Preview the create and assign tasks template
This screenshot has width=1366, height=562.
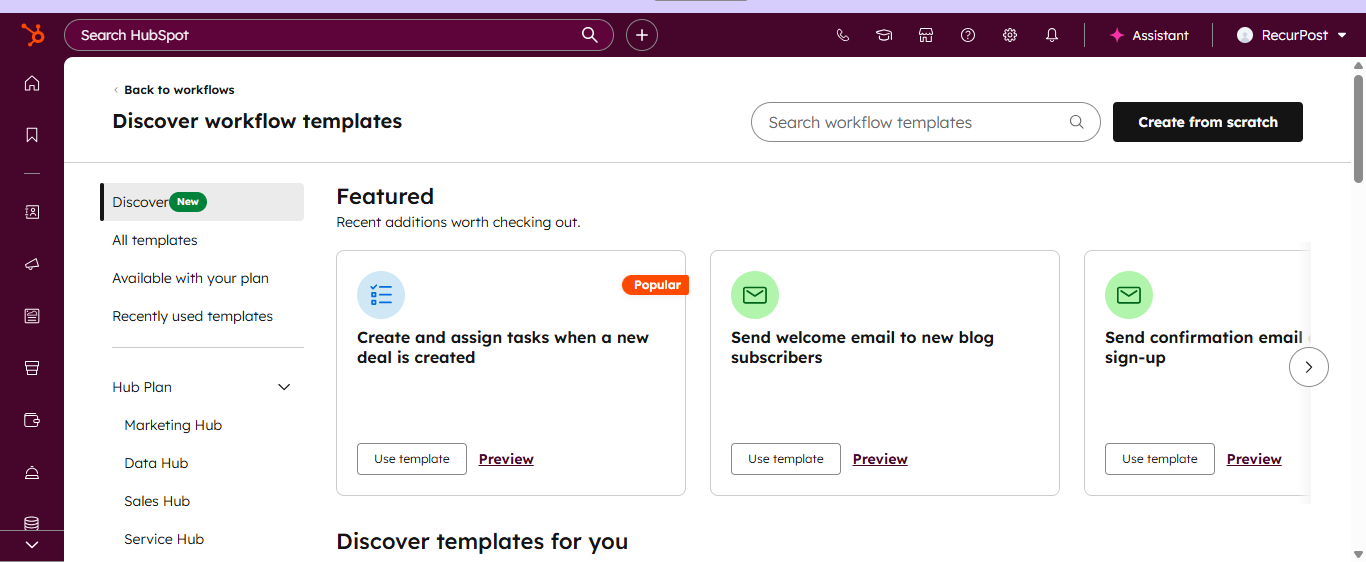pos(506,459)
